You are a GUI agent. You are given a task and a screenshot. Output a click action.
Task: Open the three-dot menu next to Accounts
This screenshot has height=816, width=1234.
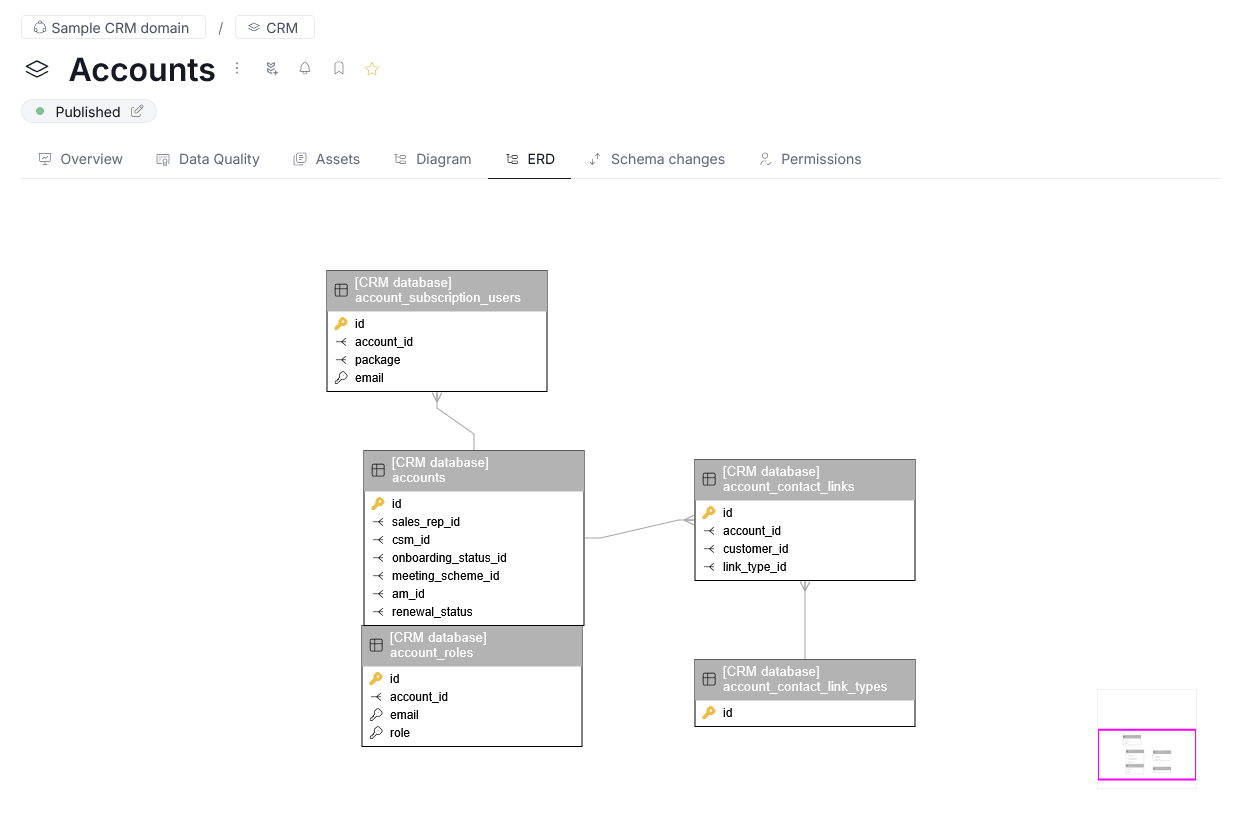pyautogui.click(x=237, y=68)
